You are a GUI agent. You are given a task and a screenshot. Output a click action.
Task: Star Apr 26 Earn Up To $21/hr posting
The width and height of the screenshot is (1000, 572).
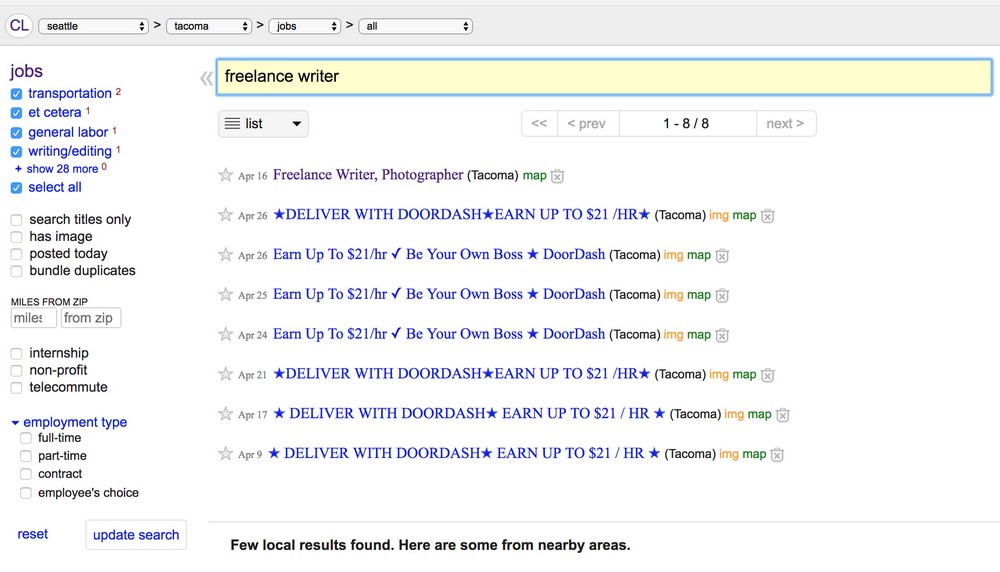[225, 254]
